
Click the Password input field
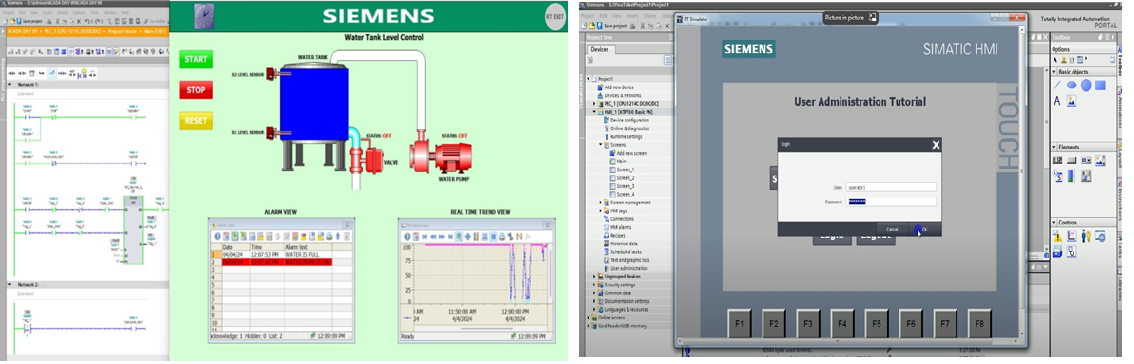[x=891, y=202]
